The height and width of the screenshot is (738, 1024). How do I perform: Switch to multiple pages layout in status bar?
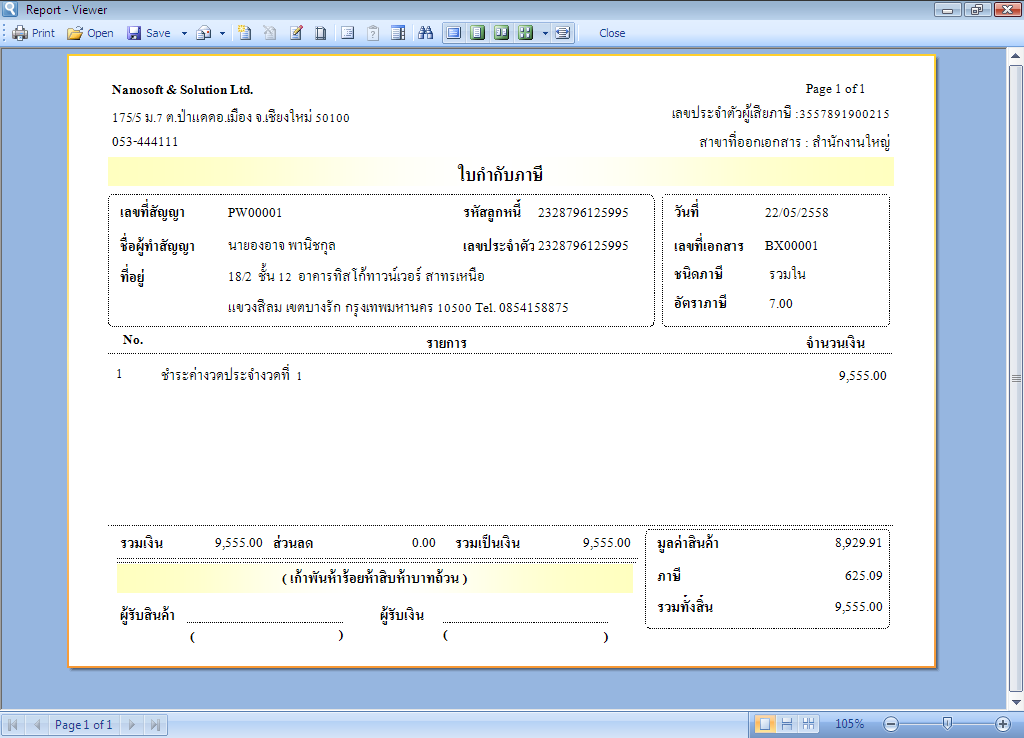click(x=808, y=724)
